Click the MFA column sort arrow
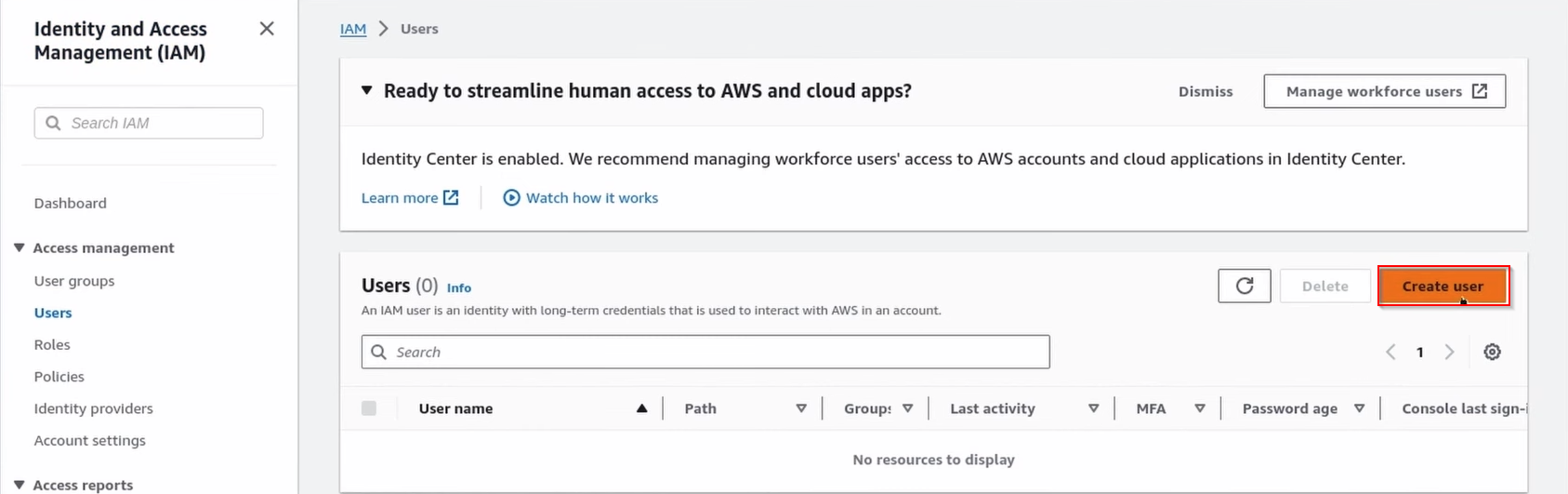 (1200, 408)
